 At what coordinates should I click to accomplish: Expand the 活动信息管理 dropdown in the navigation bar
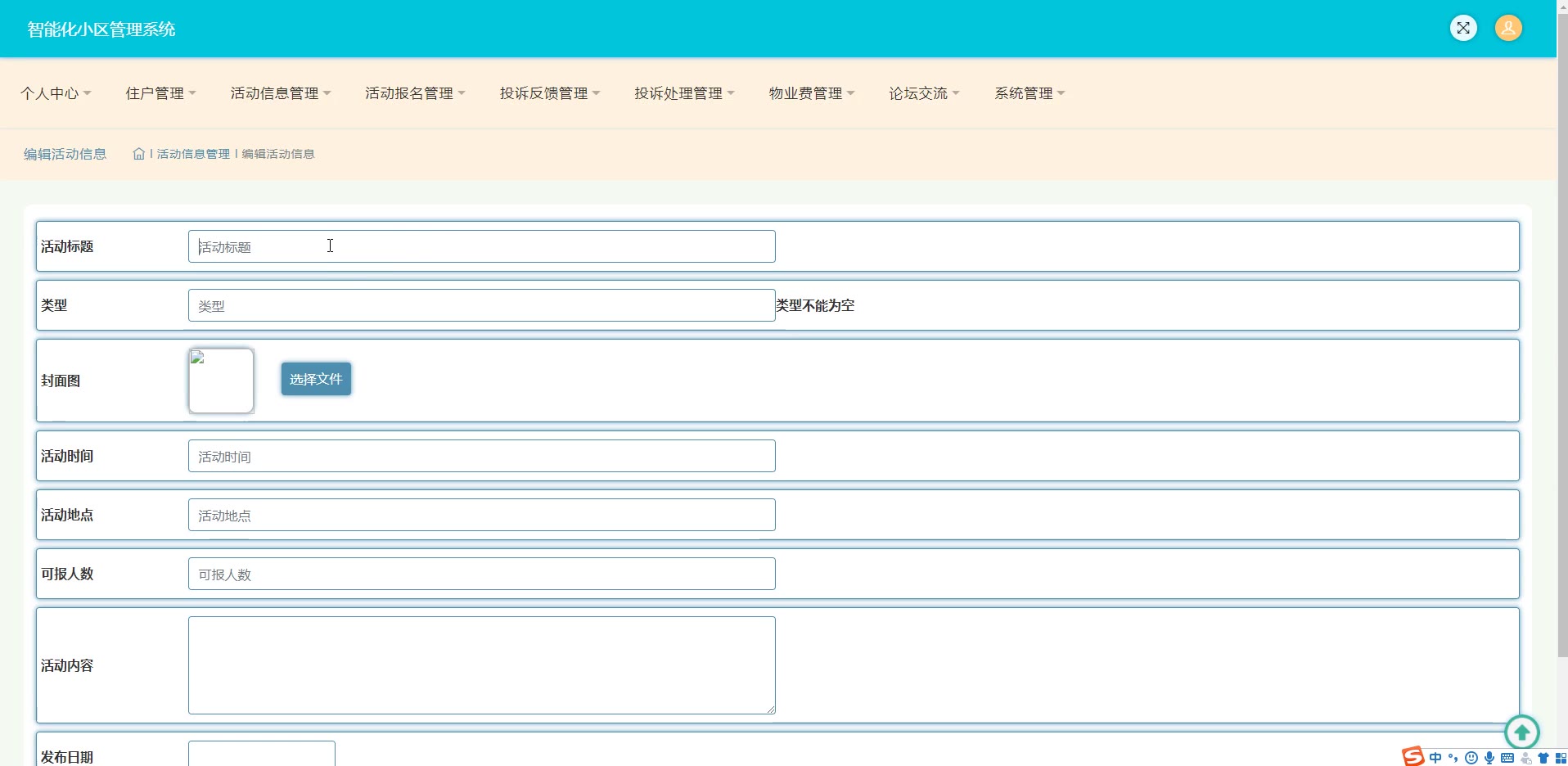(x=281, y=93)
